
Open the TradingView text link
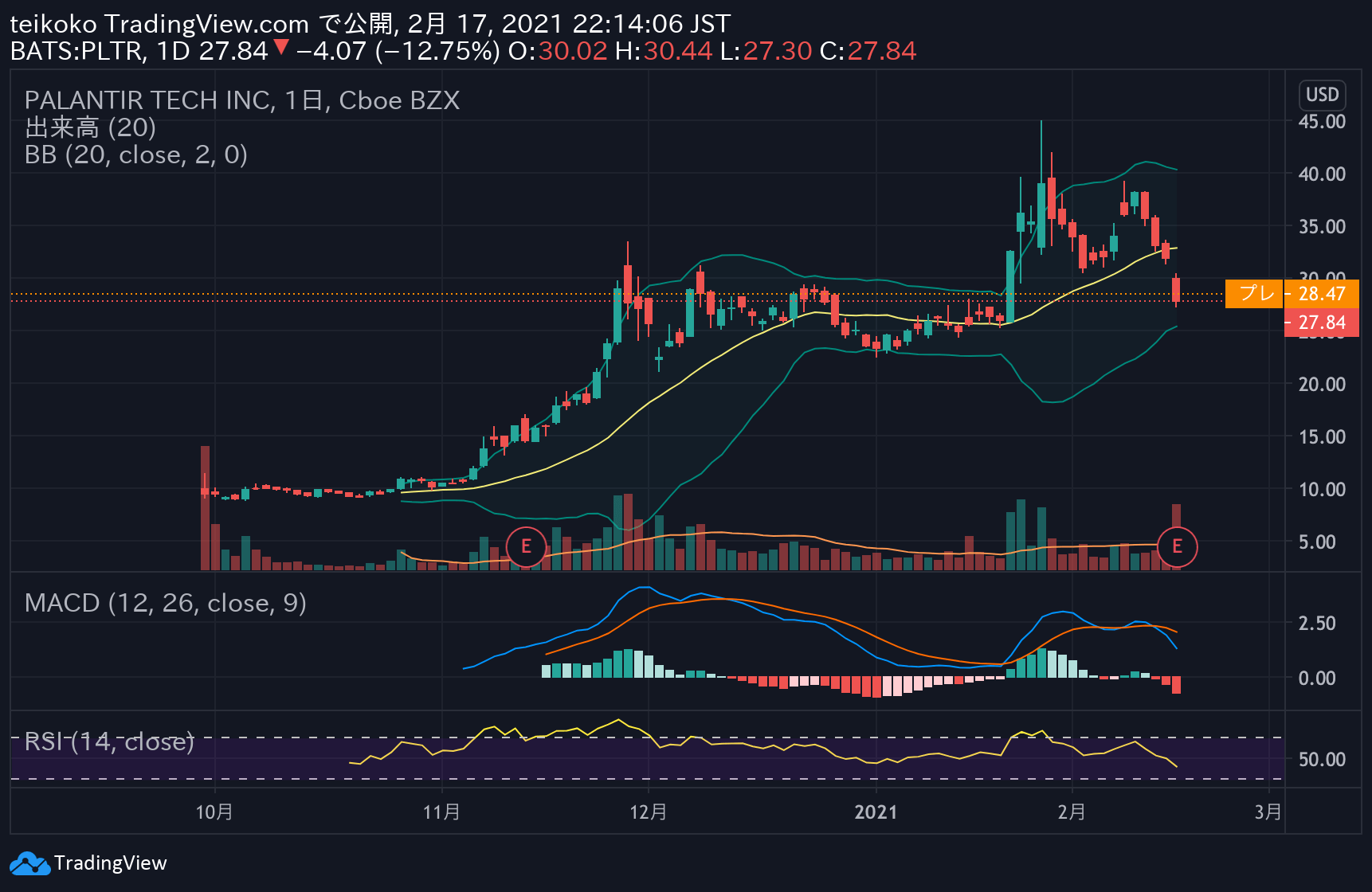110,863
